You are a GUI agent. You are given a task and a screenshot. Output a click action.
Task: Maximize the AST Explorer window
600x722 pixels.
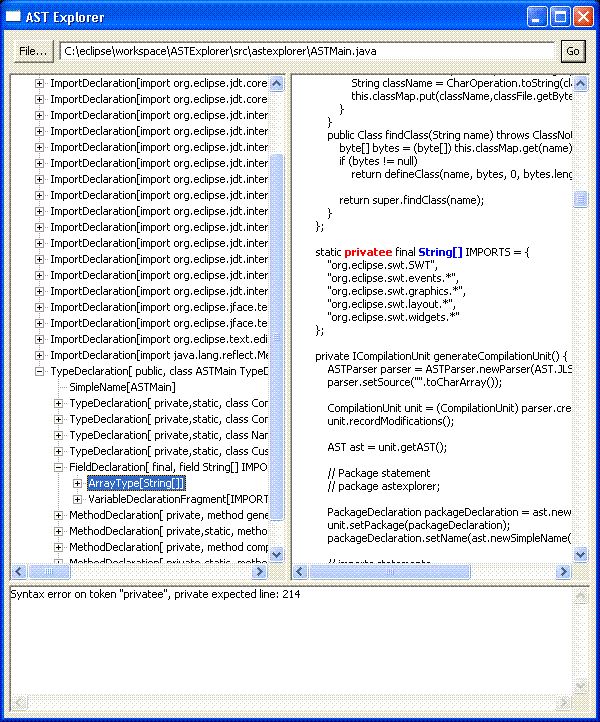point(560,17)
